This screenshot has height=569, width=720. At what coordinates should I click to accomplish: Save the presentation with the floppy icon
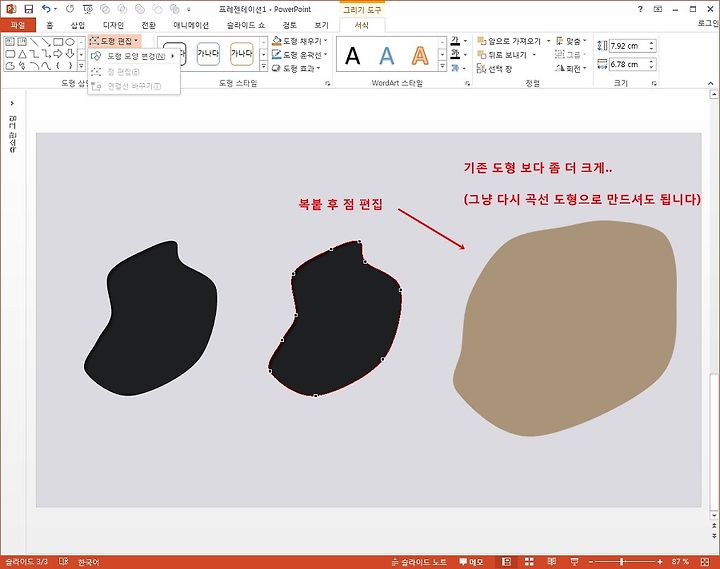coord(28,9)
